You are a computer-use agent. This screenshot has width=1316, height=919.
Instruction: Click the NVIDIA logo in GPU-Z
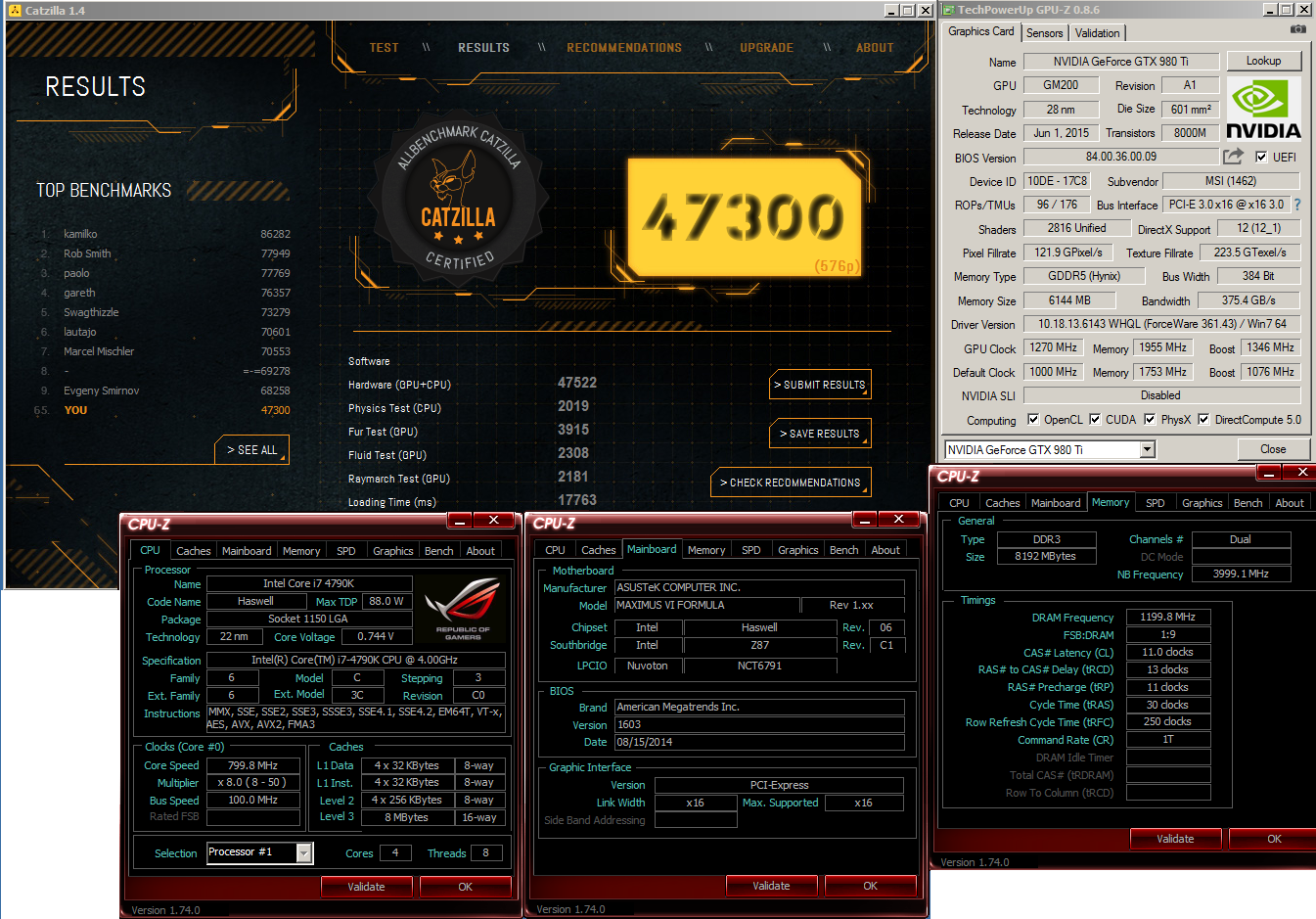coord(1263,110)
